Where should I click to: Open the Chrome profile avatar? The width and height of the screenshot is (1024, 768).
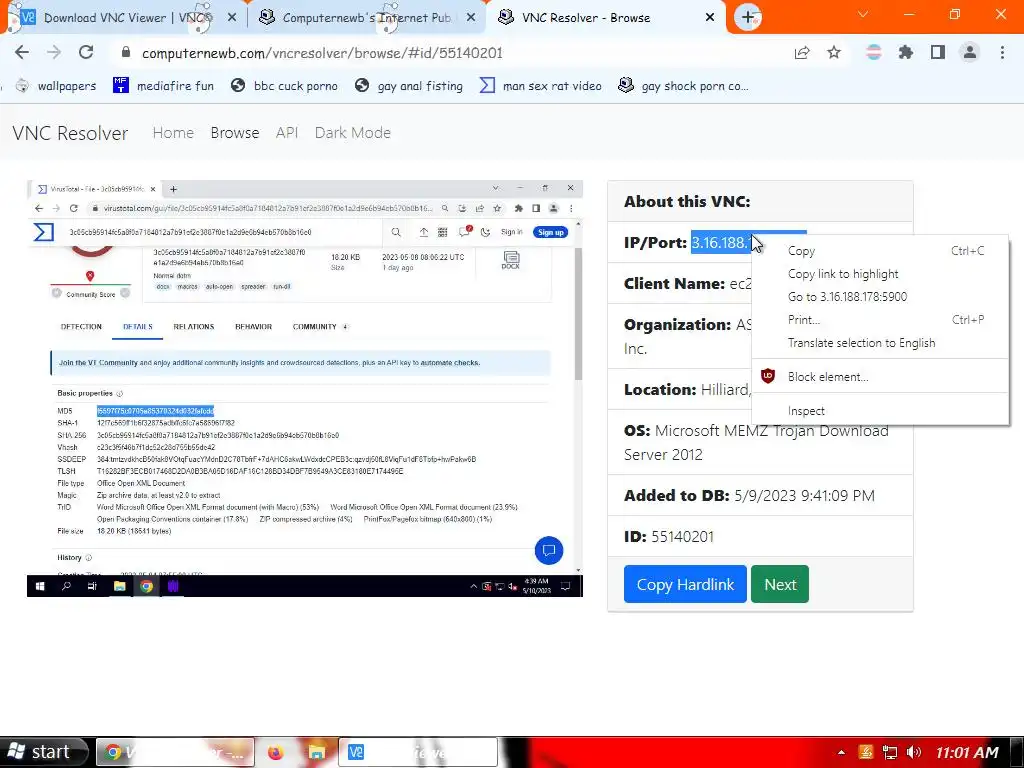point(970,53)
